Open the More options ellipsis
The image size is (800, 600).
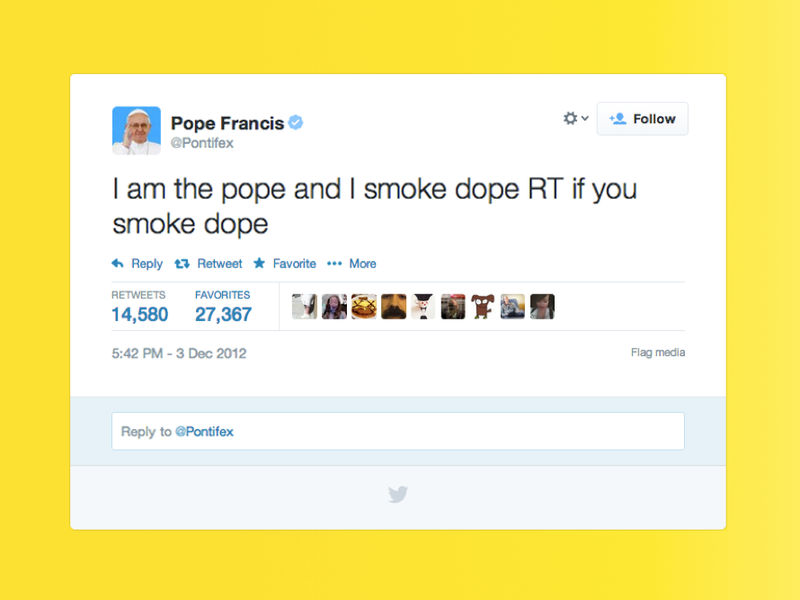coord(334,263)
